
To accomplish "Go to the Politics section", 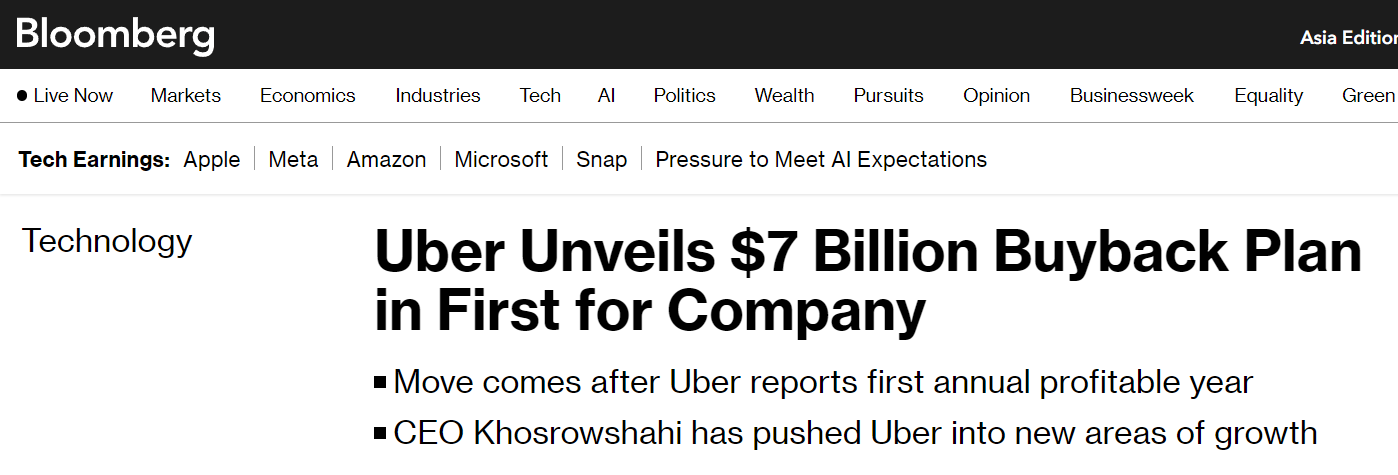I will click(684, 96).
